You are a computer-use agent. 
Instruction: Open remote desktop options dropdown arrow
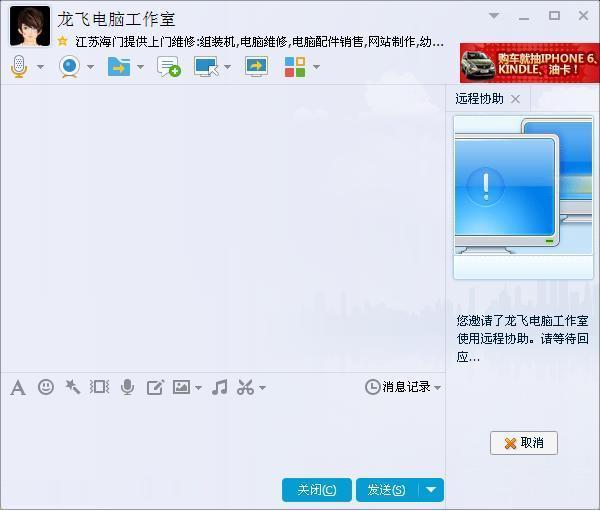(227, 67)
